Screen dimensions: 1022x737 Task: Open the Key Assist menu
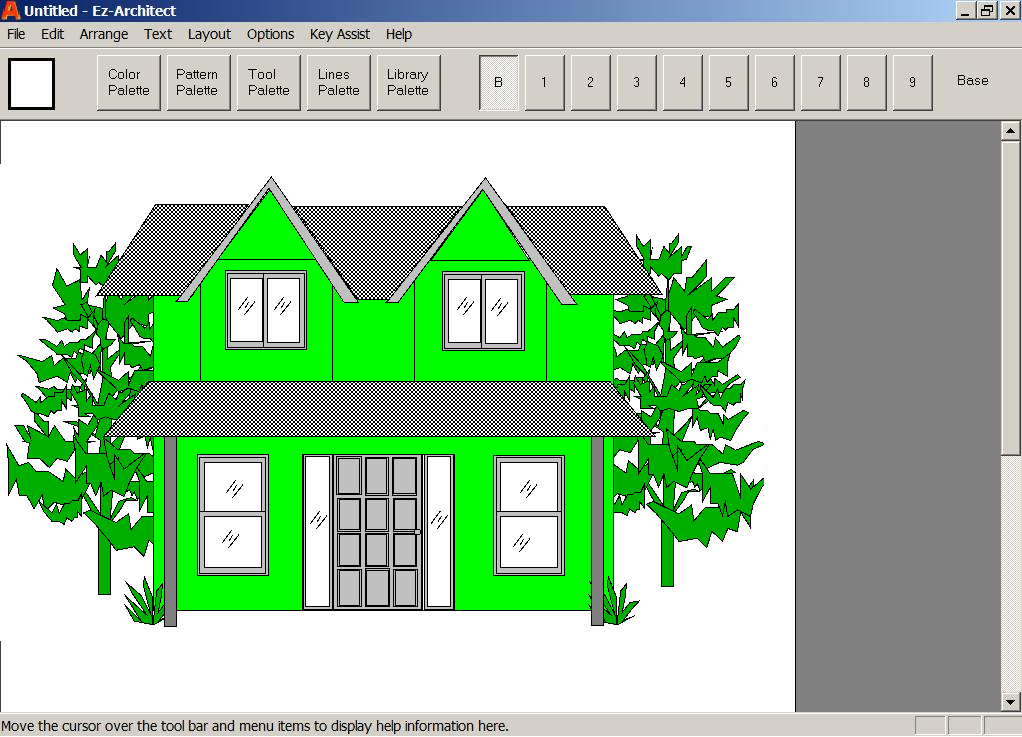point(340,34)
